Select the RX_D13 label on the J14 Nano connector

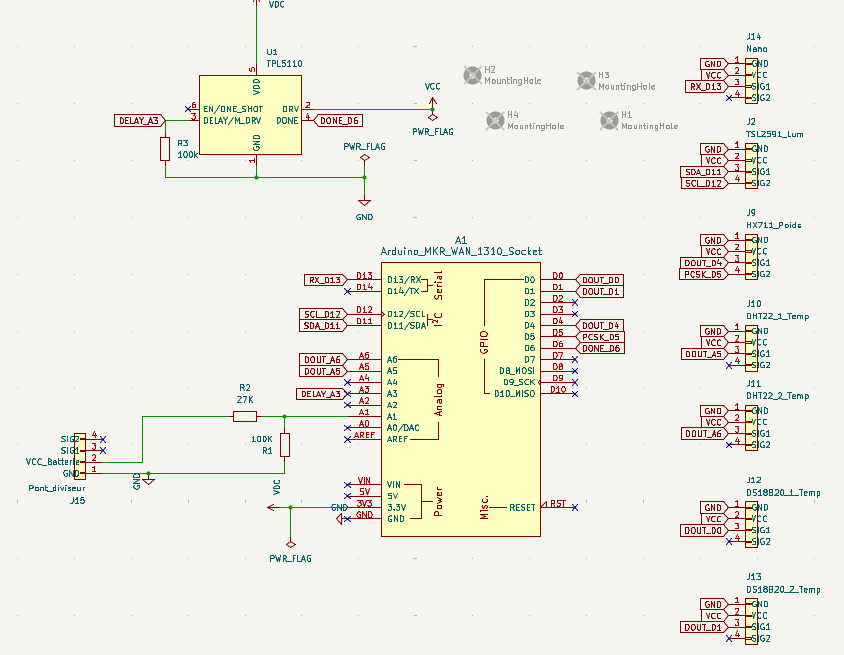[707, 87]
